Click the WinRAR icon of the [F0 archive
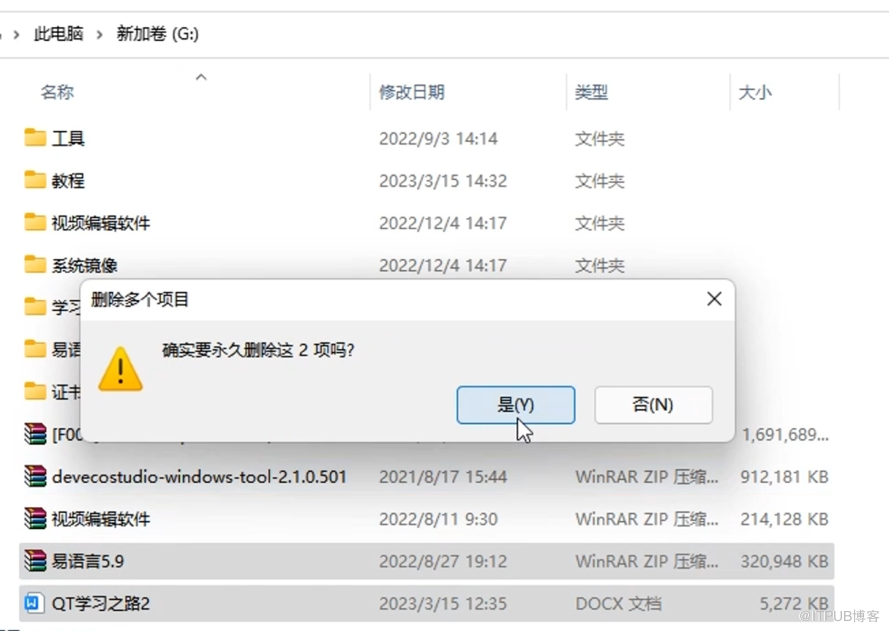889x631 pixels. click(35, 434)
